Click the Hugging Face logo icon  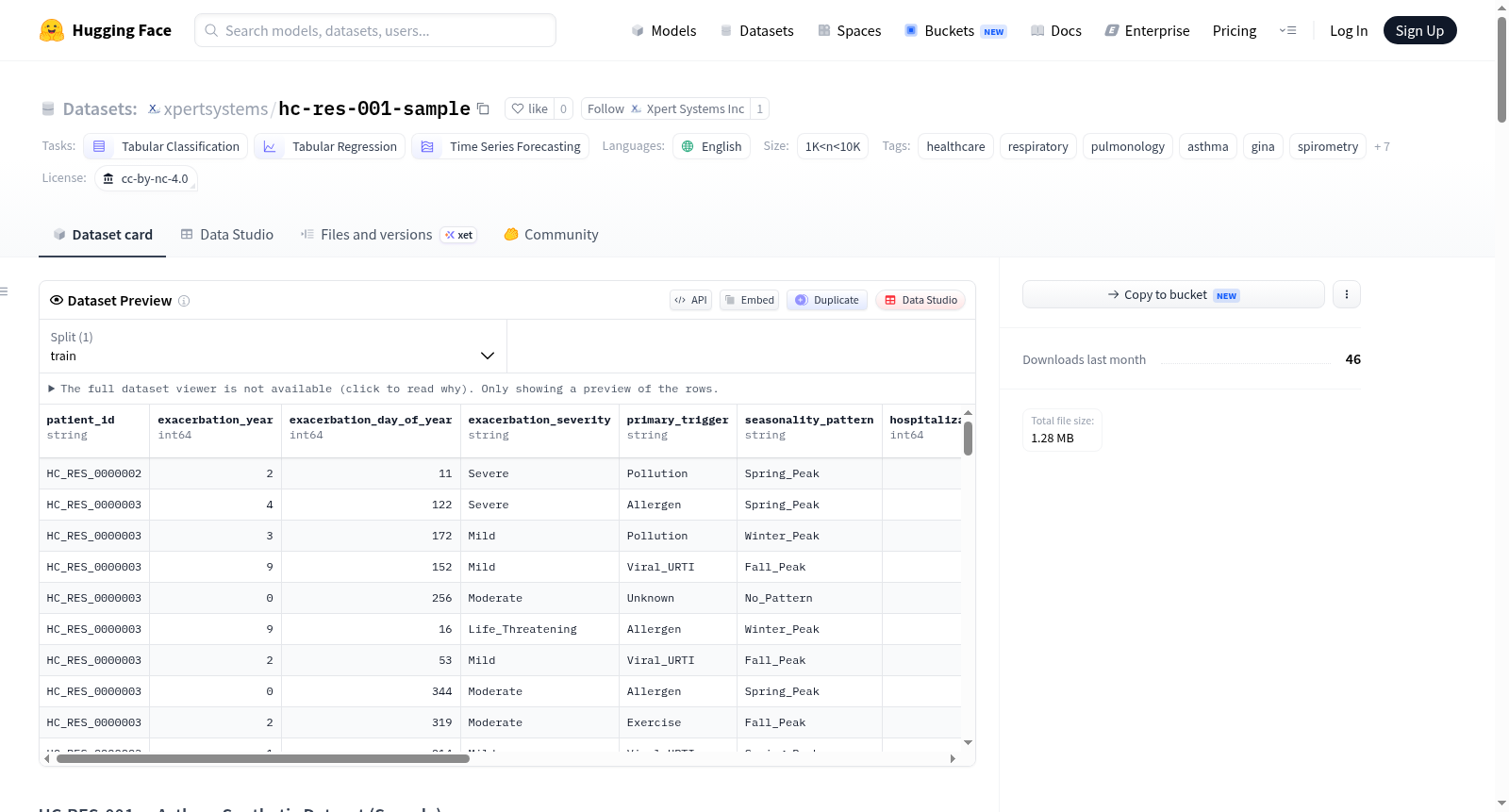(52, 30)
